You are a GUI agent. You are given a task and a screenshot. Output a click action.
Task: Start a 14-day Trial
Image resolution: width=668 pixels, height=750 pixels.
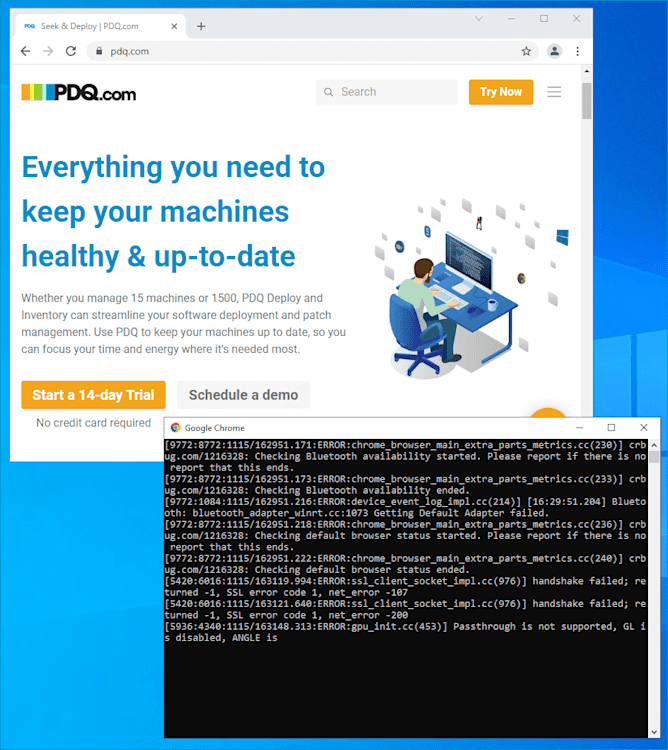(x=93, y=395)
